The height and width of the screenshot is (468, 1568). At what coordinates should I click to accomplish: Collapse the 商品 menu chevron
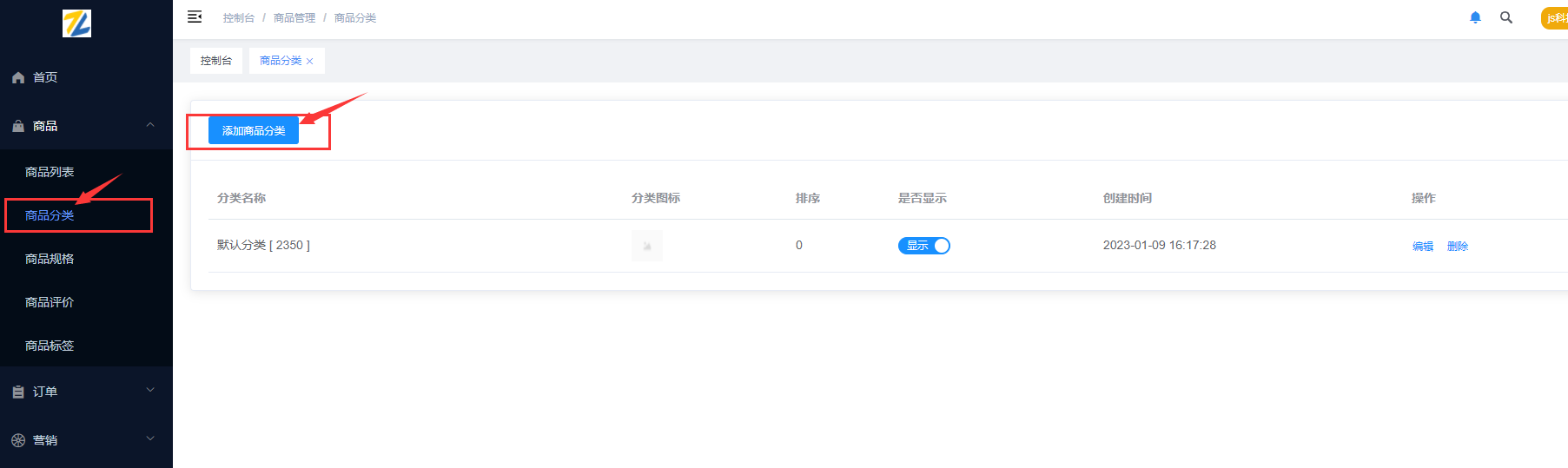(x=150, y=125)
